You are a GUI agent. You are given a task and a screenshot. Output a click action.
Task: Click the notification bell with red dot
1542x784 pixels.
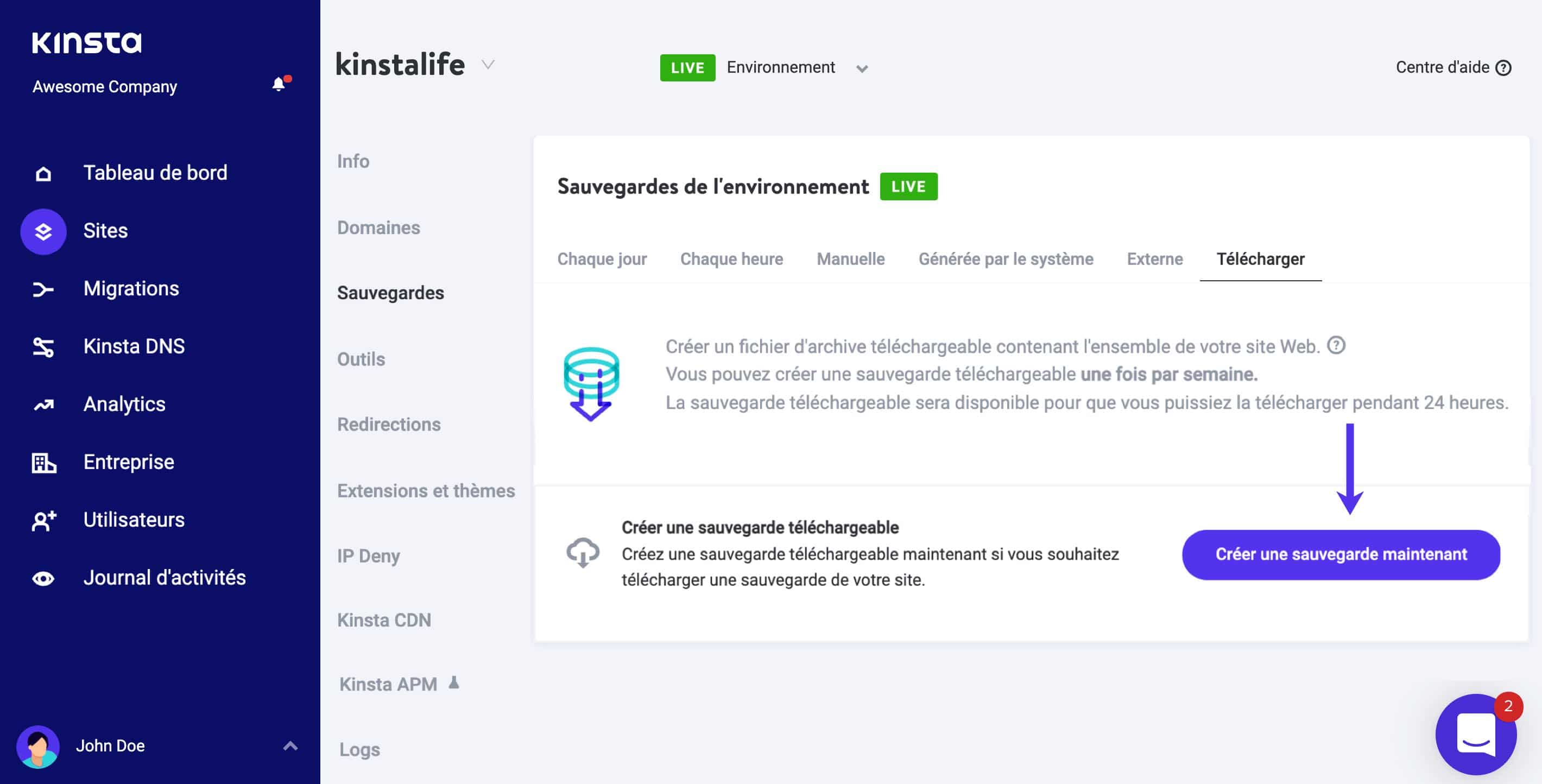pos(279,84)
